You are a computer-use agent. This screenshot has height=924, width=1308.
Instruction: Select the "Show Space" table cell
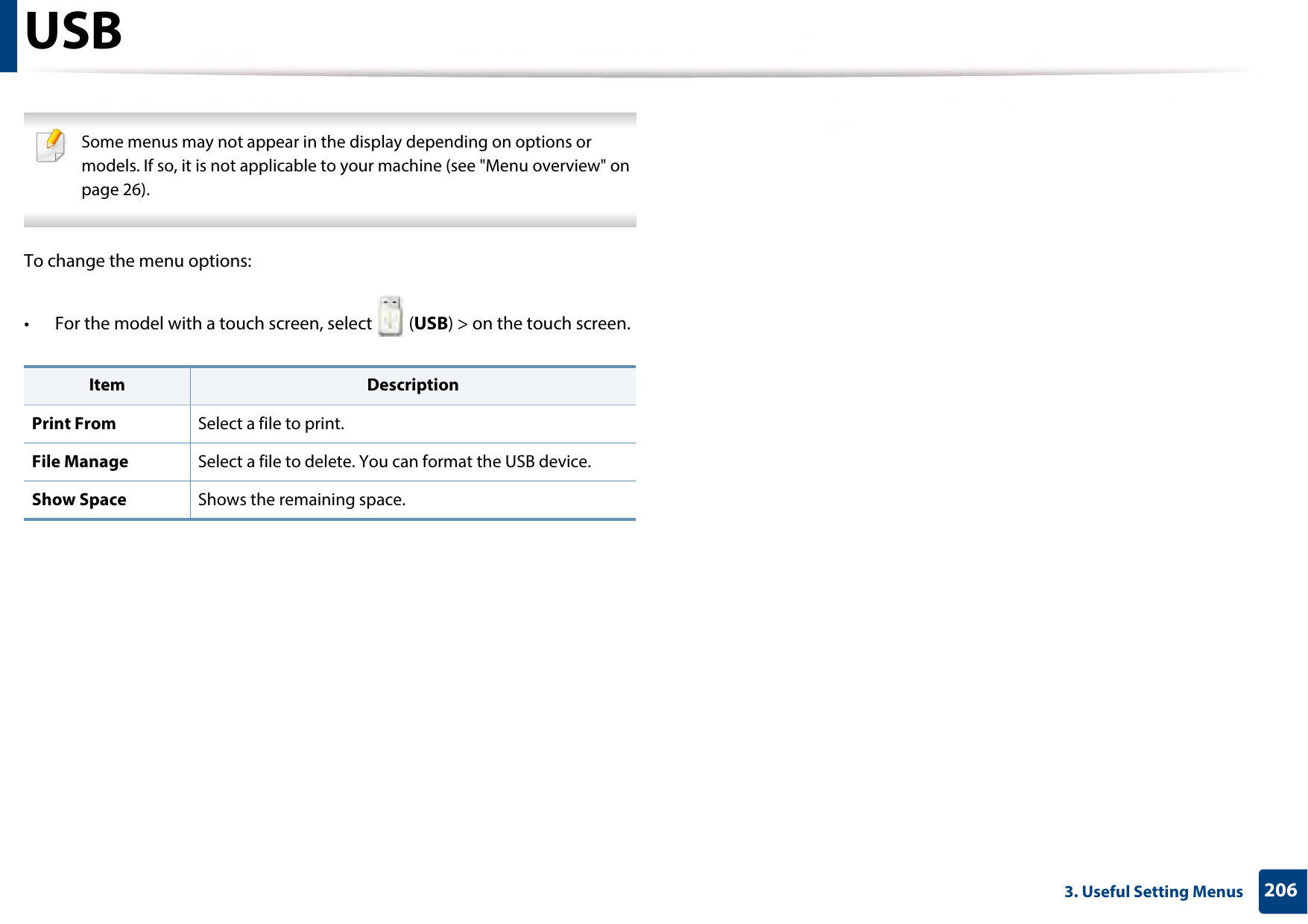click(107, 500)
